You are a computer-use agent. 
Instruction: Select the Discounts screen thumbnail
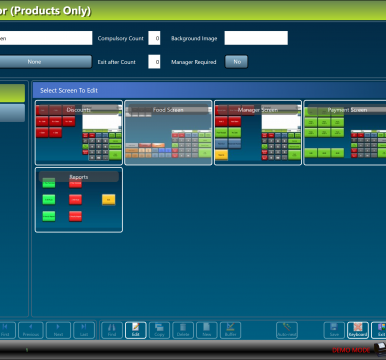pyautogui.click(x=79, y=133)
